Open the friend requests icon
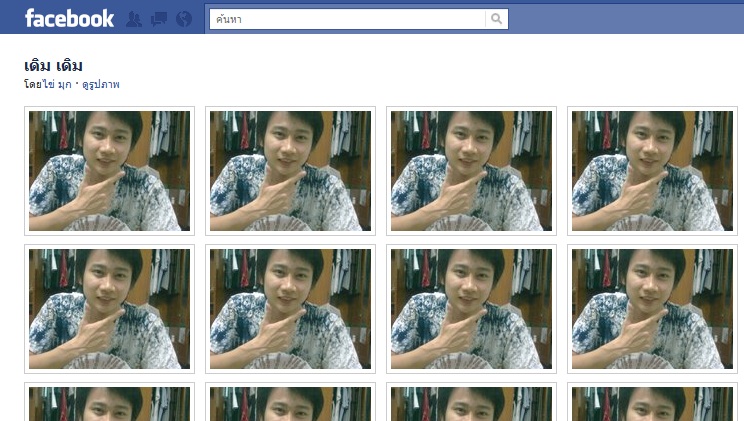 pos(134,19)
